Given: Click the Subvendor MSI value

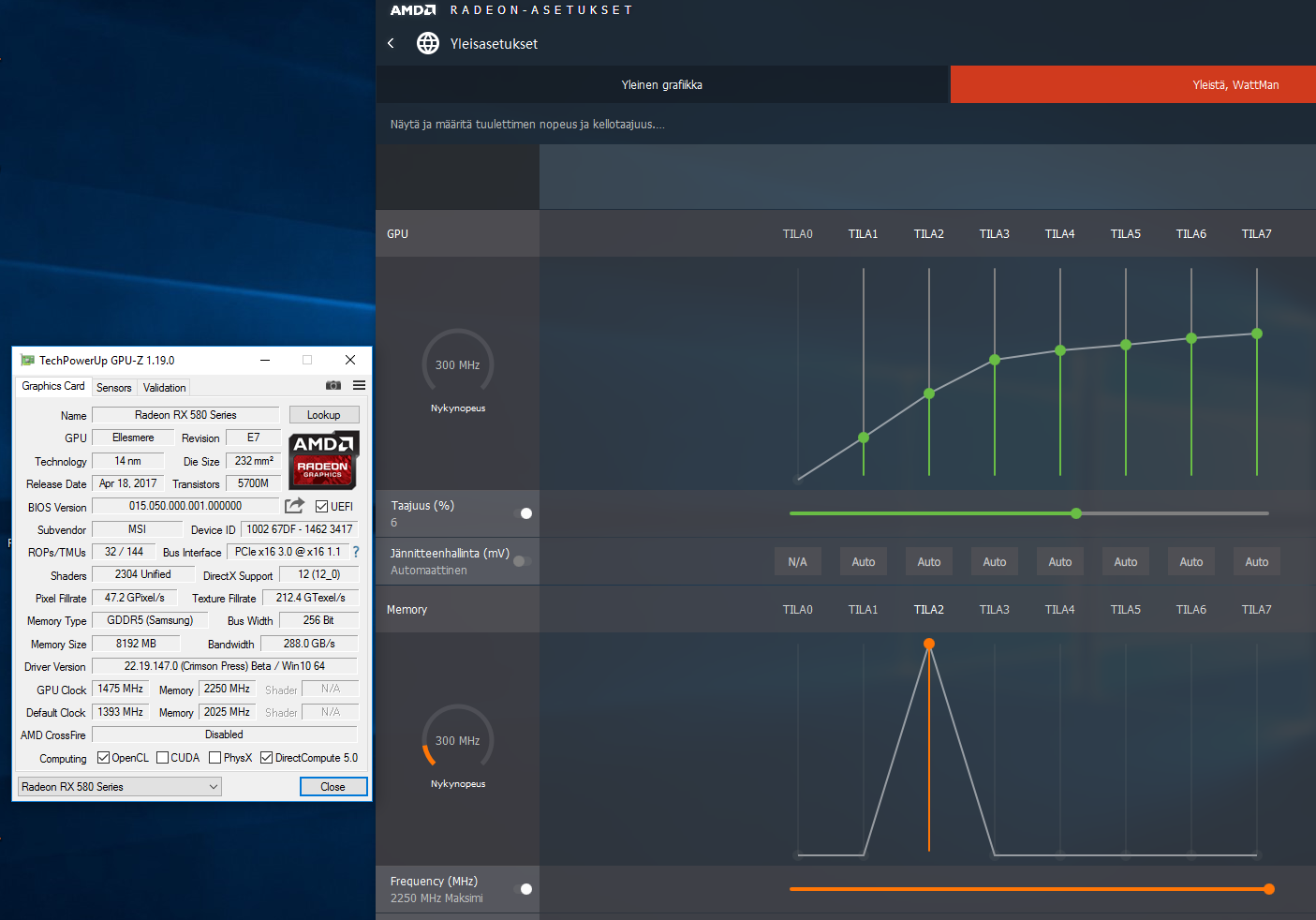Looking at the screenshot, I should 138,529.
